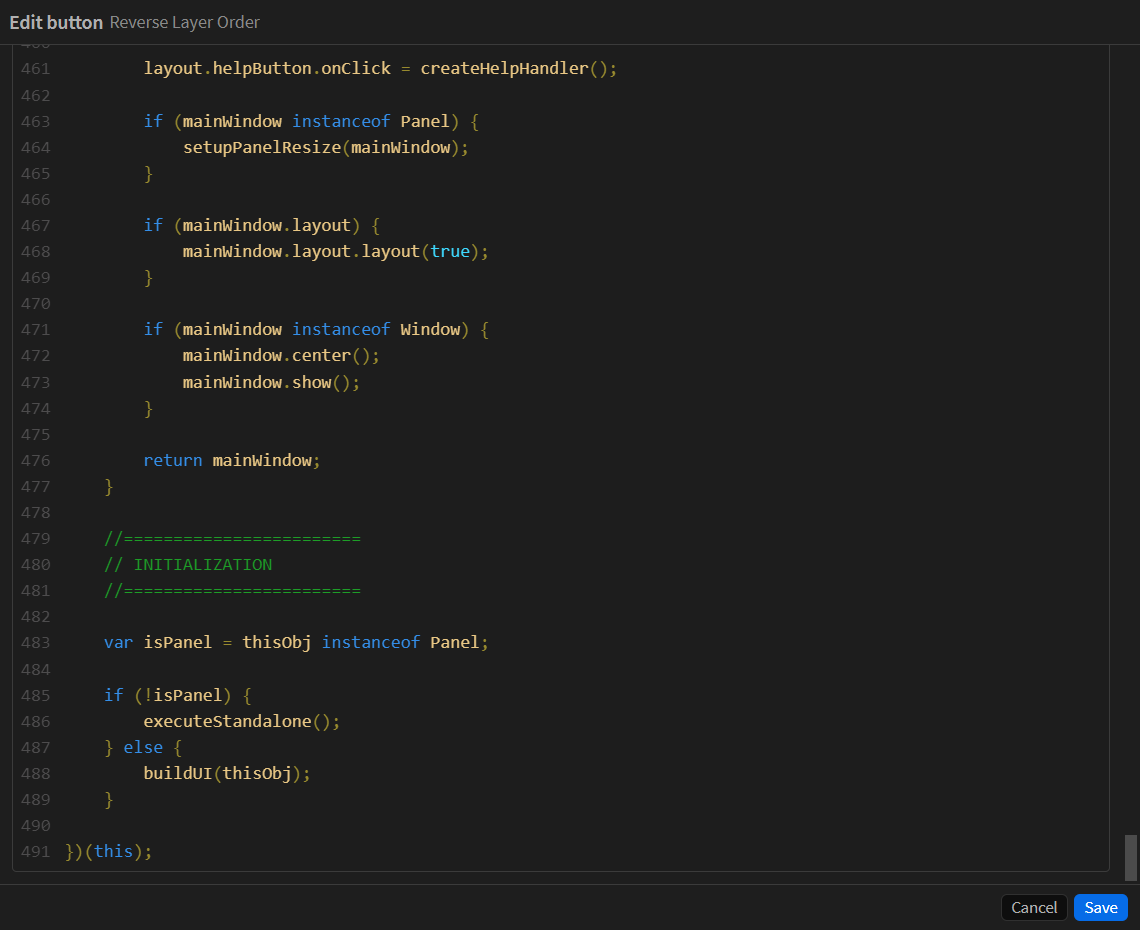Click 'if (mainWindow.layout) {' on line 467
Viewport: 1140px width, 930px height.
(262, 225)
